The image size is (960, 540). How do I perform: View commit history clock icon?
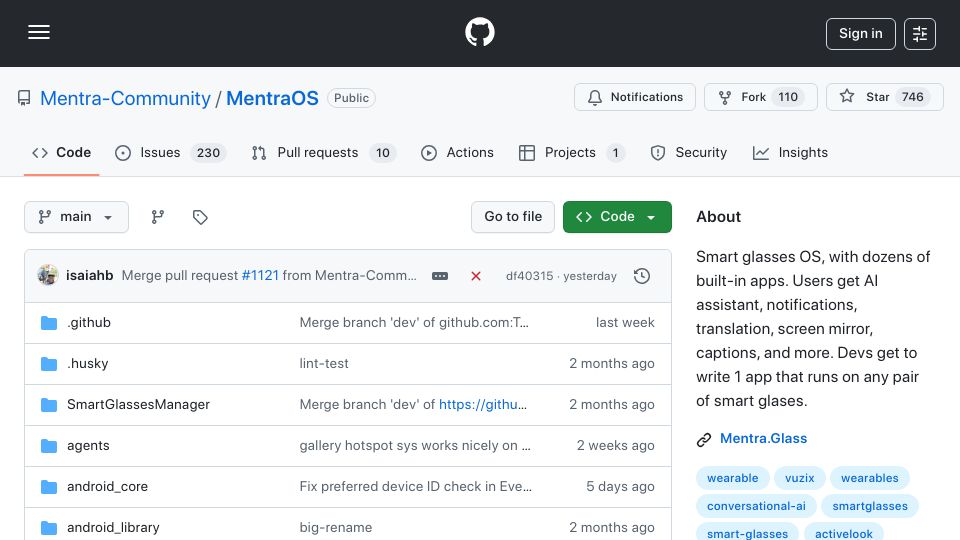[642, 276]
